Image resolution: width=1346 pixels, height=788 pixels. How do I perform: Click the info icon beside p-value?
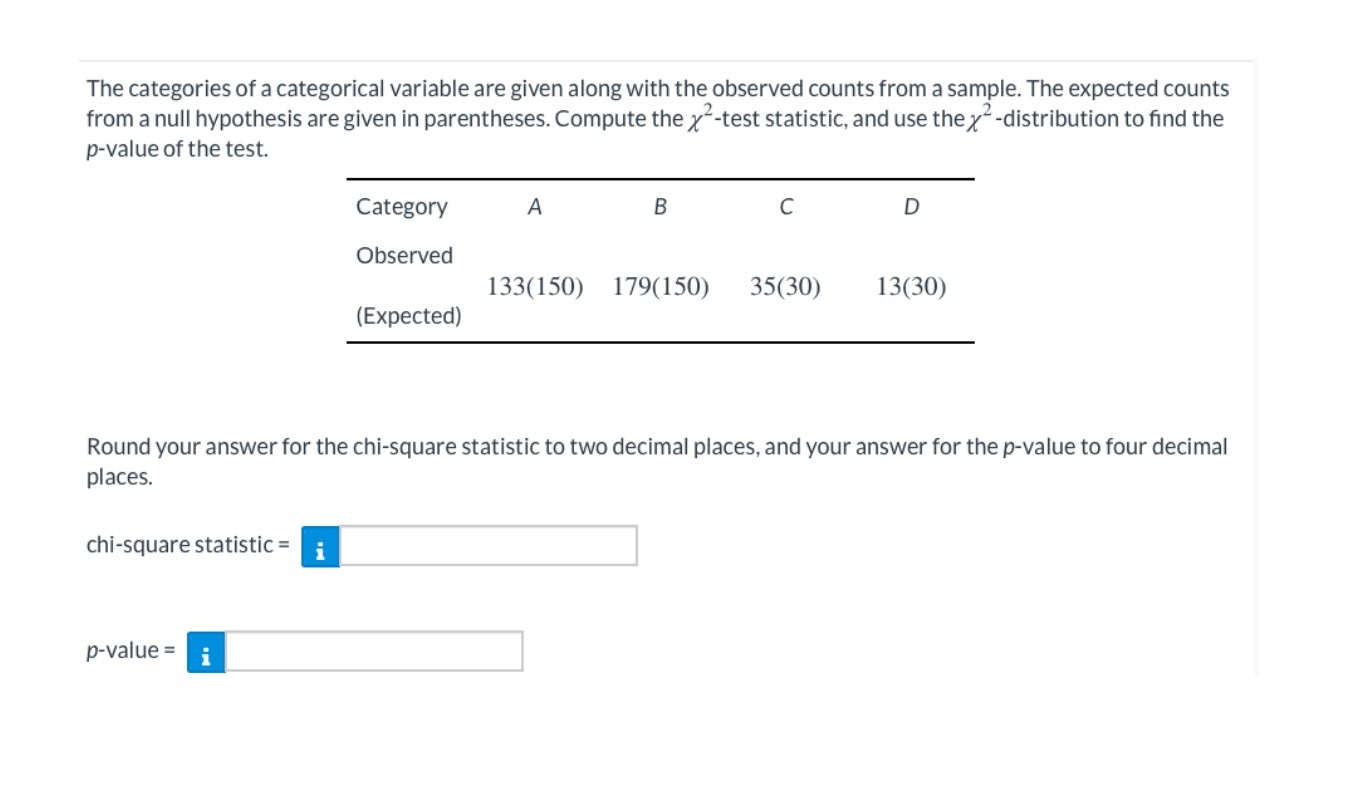[206, 652]
